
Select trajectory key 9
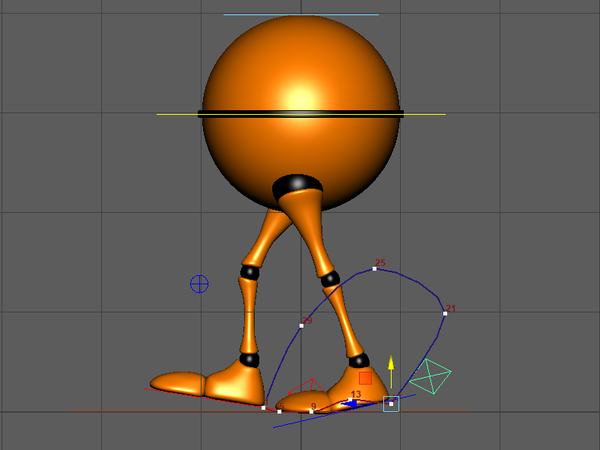(x=311, y=412)
